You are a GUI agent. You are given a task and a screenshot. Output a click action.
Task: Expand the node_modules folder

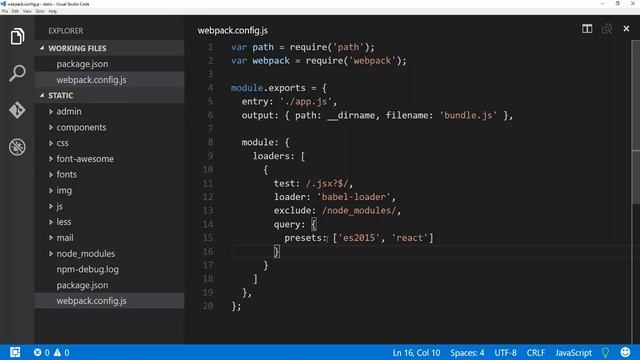[x=51, y=254]
